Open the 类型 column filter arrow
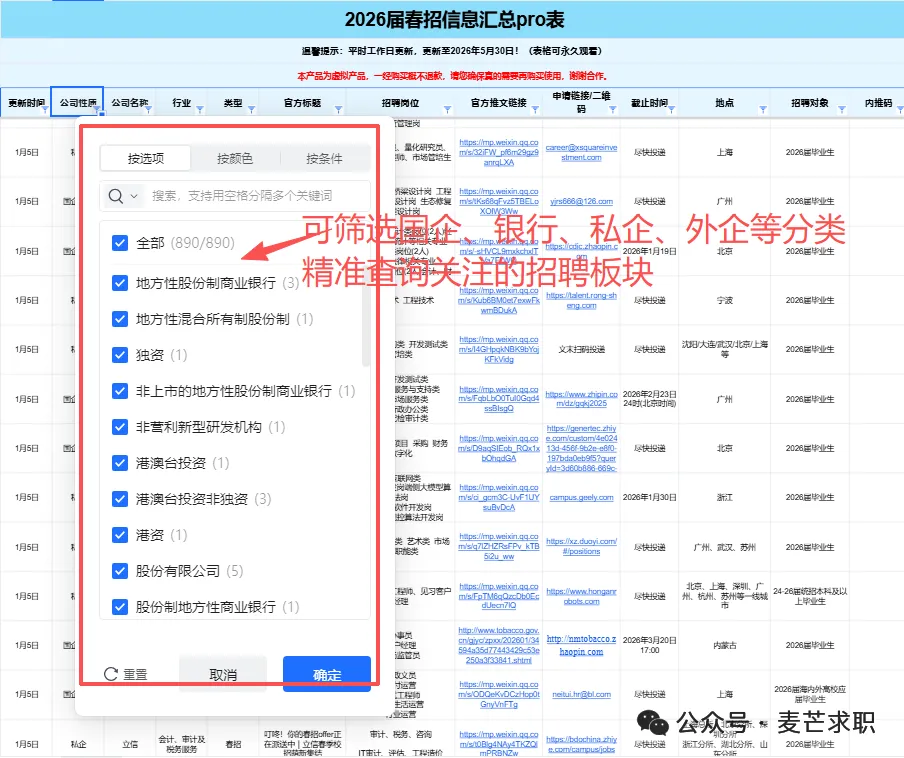Viewport: 904px width, 758px height. pyautogui.click(x=251, y=110)
